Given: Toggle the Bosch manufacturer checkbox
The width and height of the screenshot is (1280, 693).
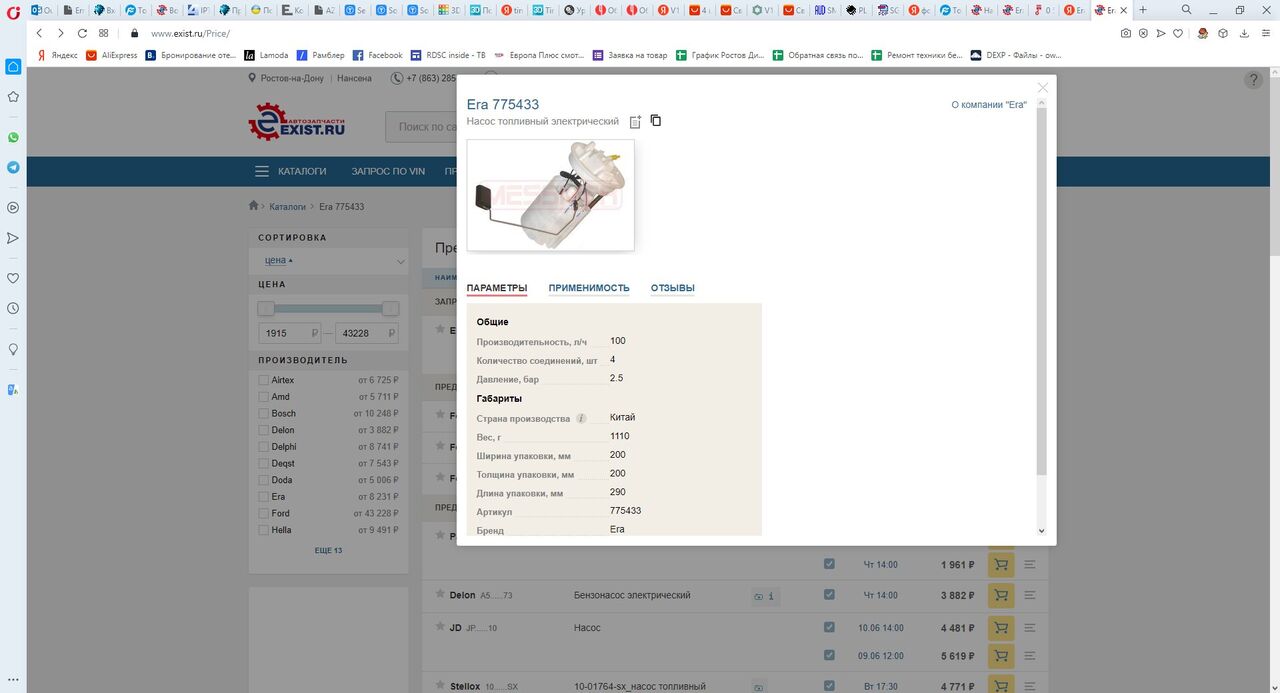Looking at the screenshot, I should (x=264, y=413).
